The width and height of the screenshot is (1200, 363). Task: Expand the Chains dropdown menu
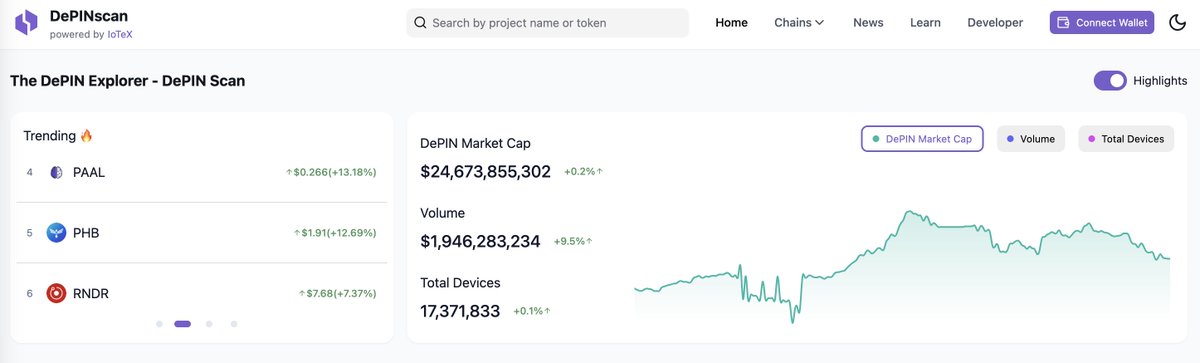click(800, 22)
